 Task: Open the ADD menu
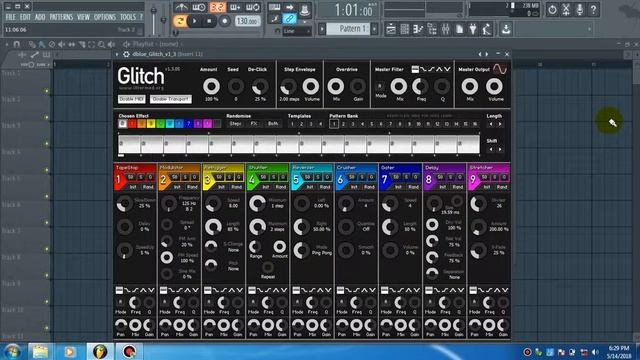[x=40, y=17]
